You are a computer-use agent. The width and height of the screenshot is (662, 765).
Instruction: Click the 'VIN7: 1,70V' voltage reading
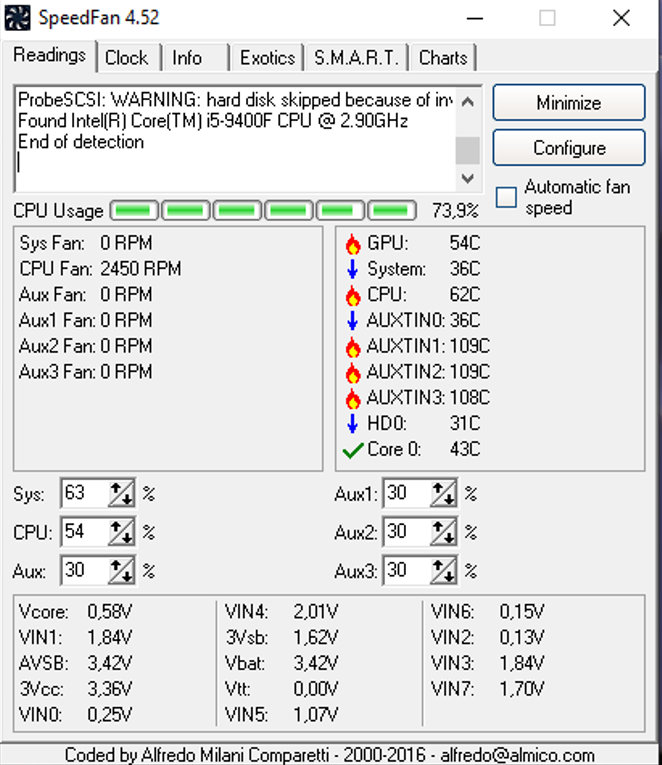click(488, 689)
